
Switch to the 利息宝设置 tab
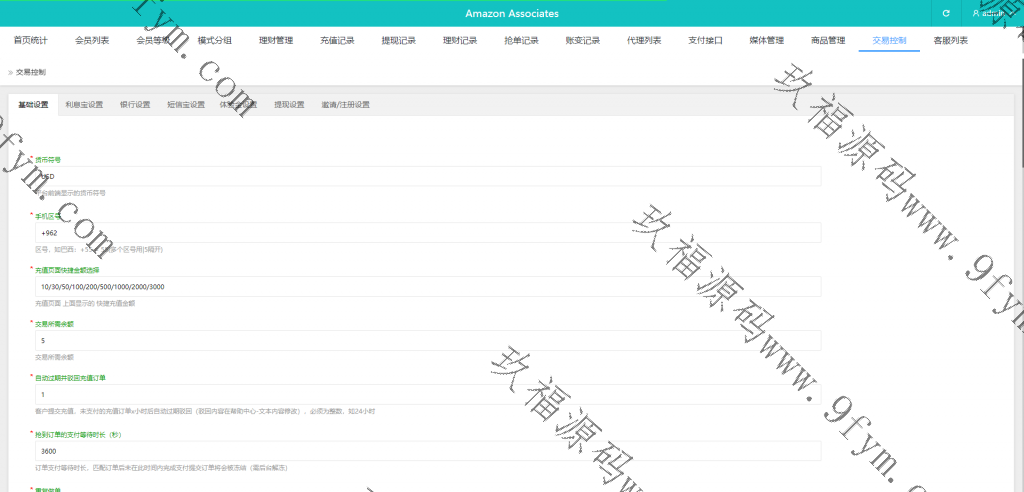click(x=84, y=104)
